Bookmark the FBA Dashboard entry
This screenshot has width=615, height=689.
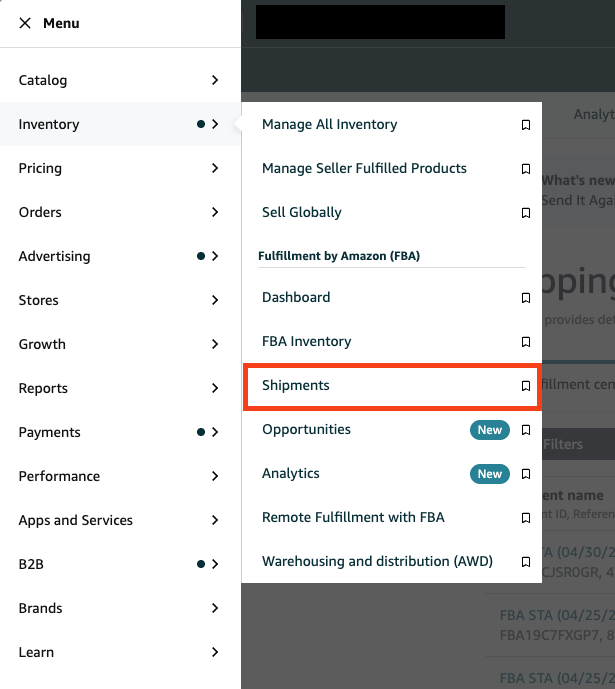pyautogui.click(x=525, y=298)
